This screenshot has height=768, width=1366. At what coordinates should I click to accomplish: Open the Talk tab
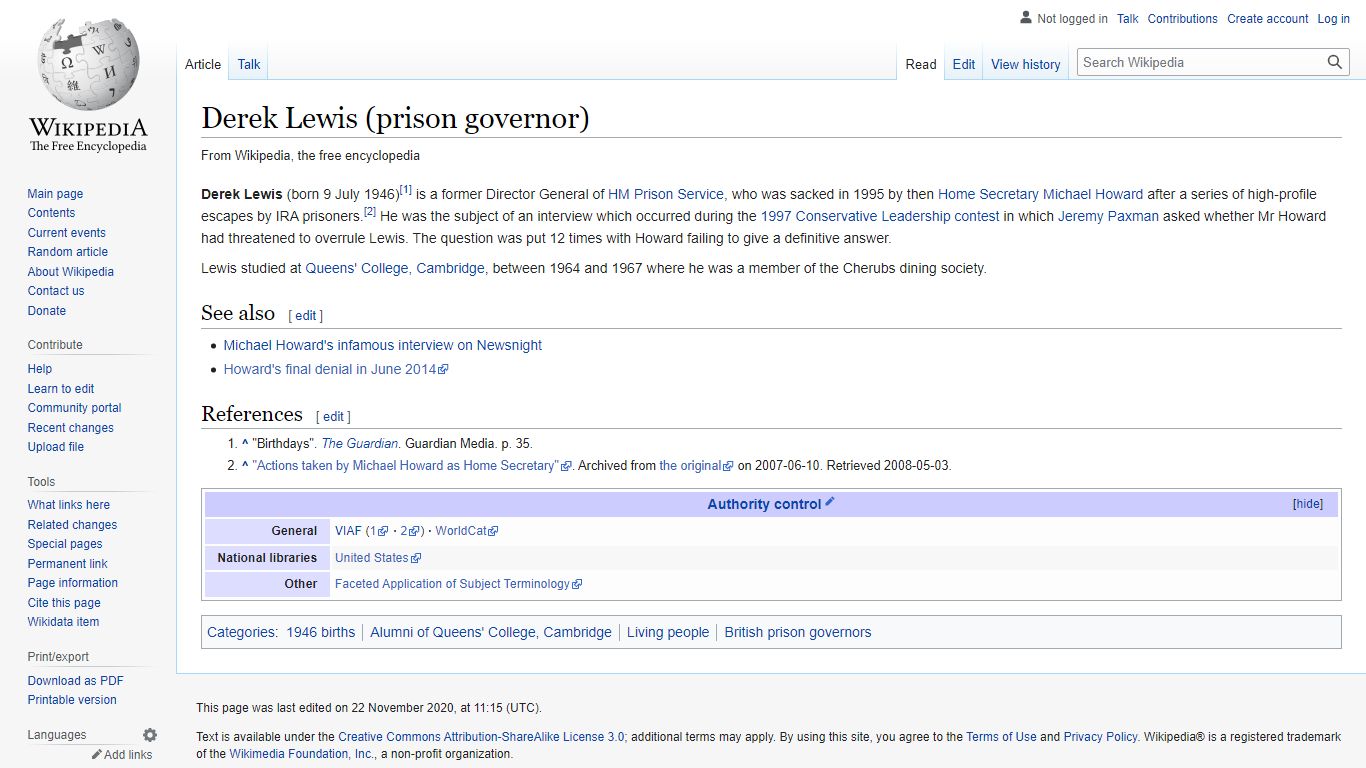(x=249, y=64)
